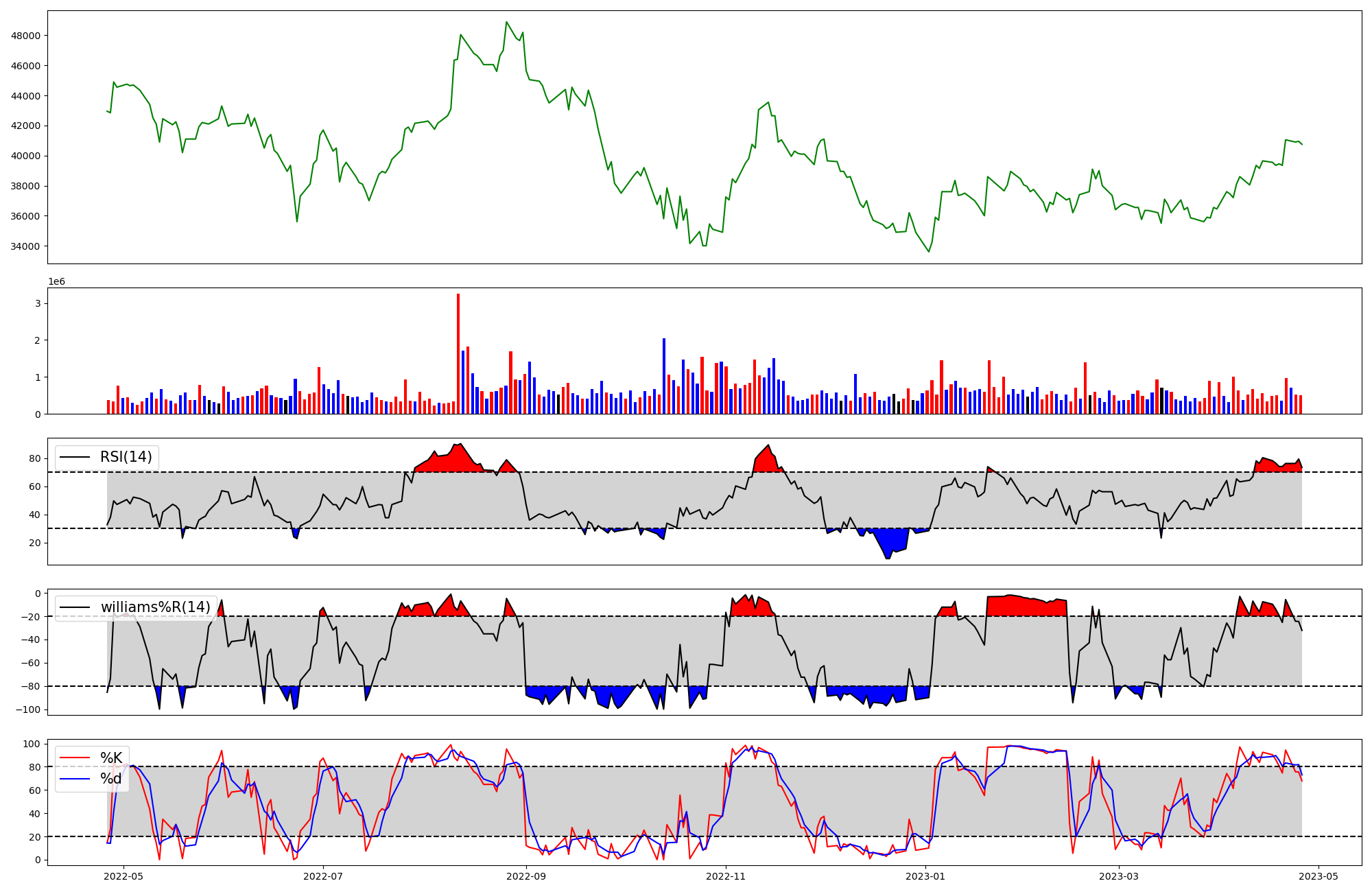
Task: Click the 2022-05 x-axis date label
Action: [123, 876]
